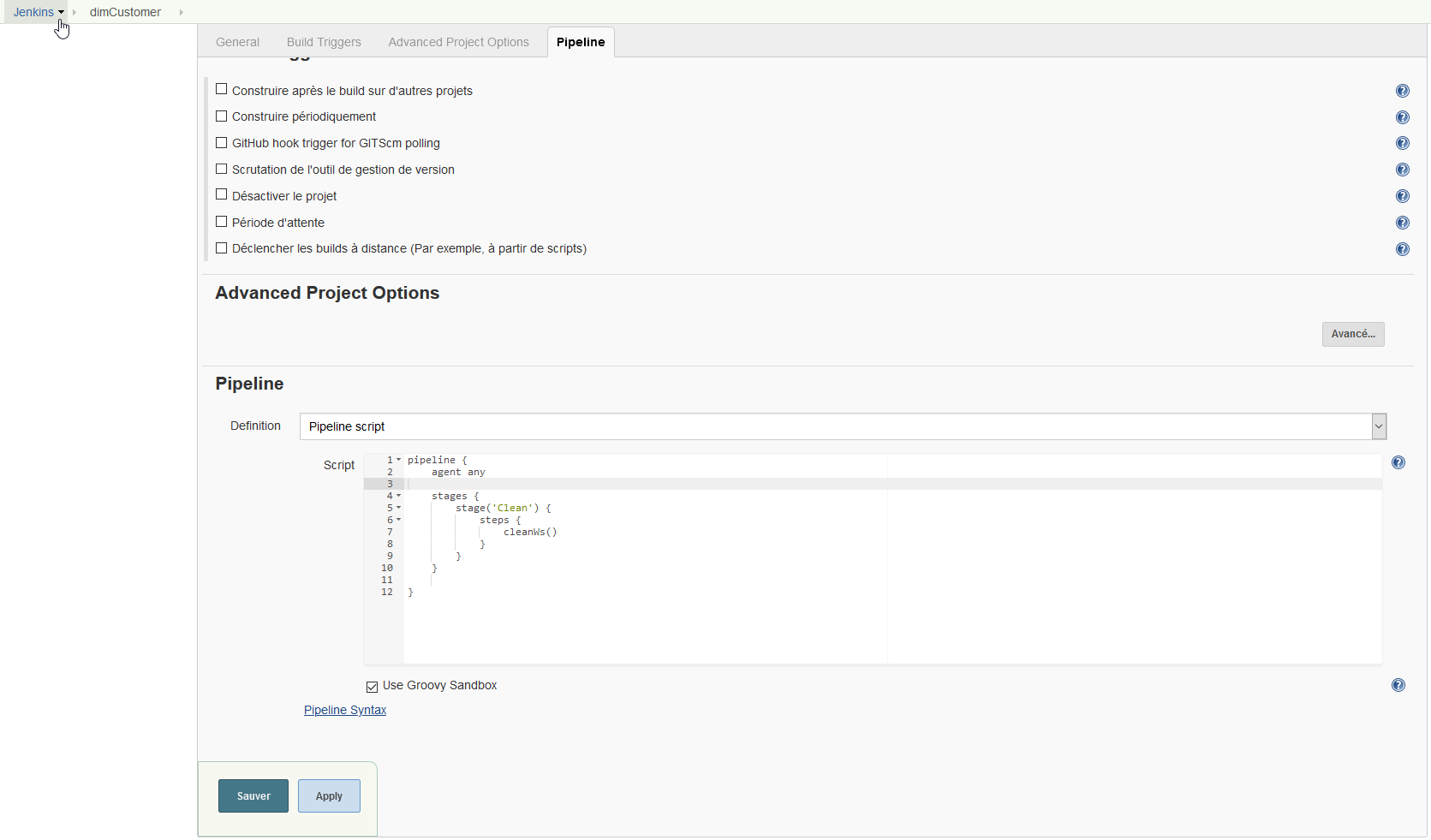Image resolution: width=1431 pixels, height=840 pixels.
Task: Click the 'cleanWs()' line in script
Action: click(x=530, y=532)
